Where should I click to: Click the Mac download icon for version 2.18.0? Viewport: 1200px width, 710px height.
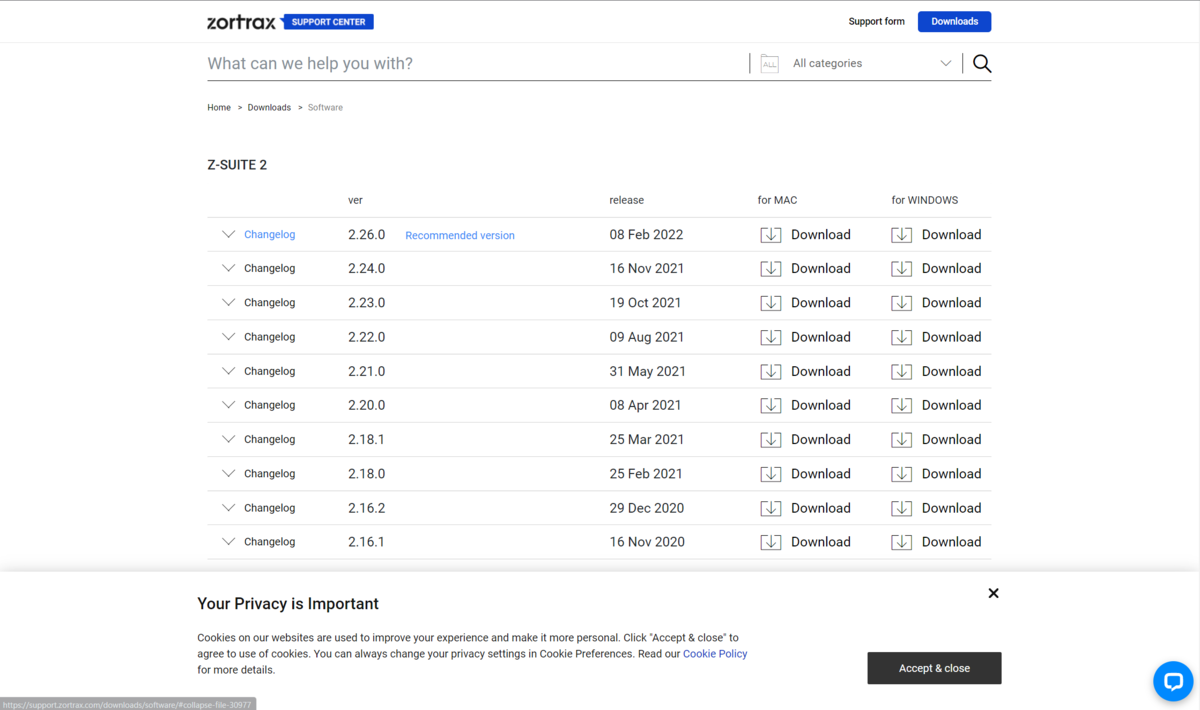(x=771, y=474)
